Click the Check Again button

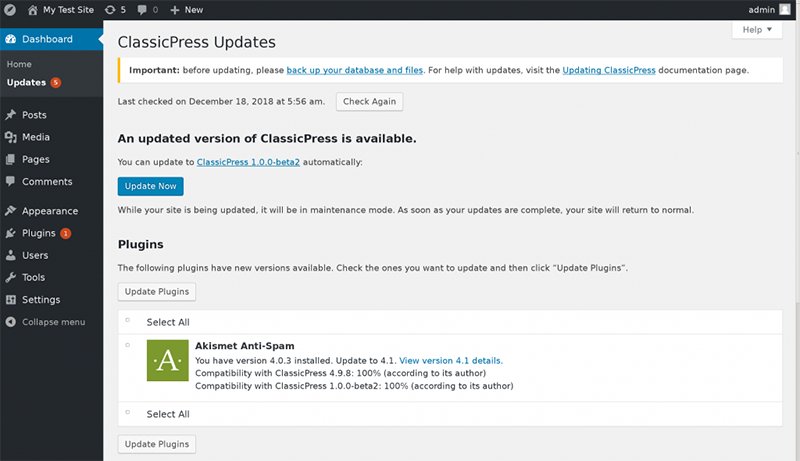(x=369, y=101)
